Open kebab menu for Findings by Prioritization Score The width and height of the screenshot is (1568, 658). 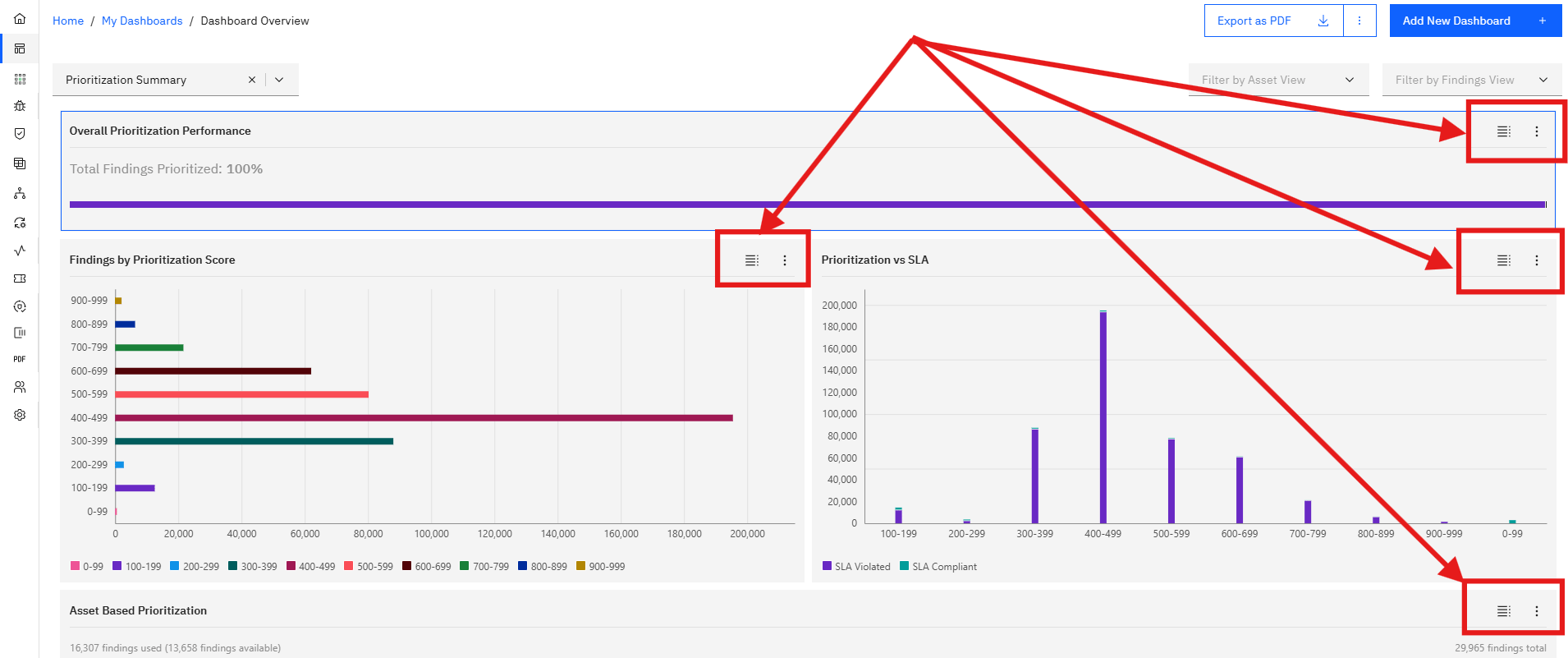785,260
